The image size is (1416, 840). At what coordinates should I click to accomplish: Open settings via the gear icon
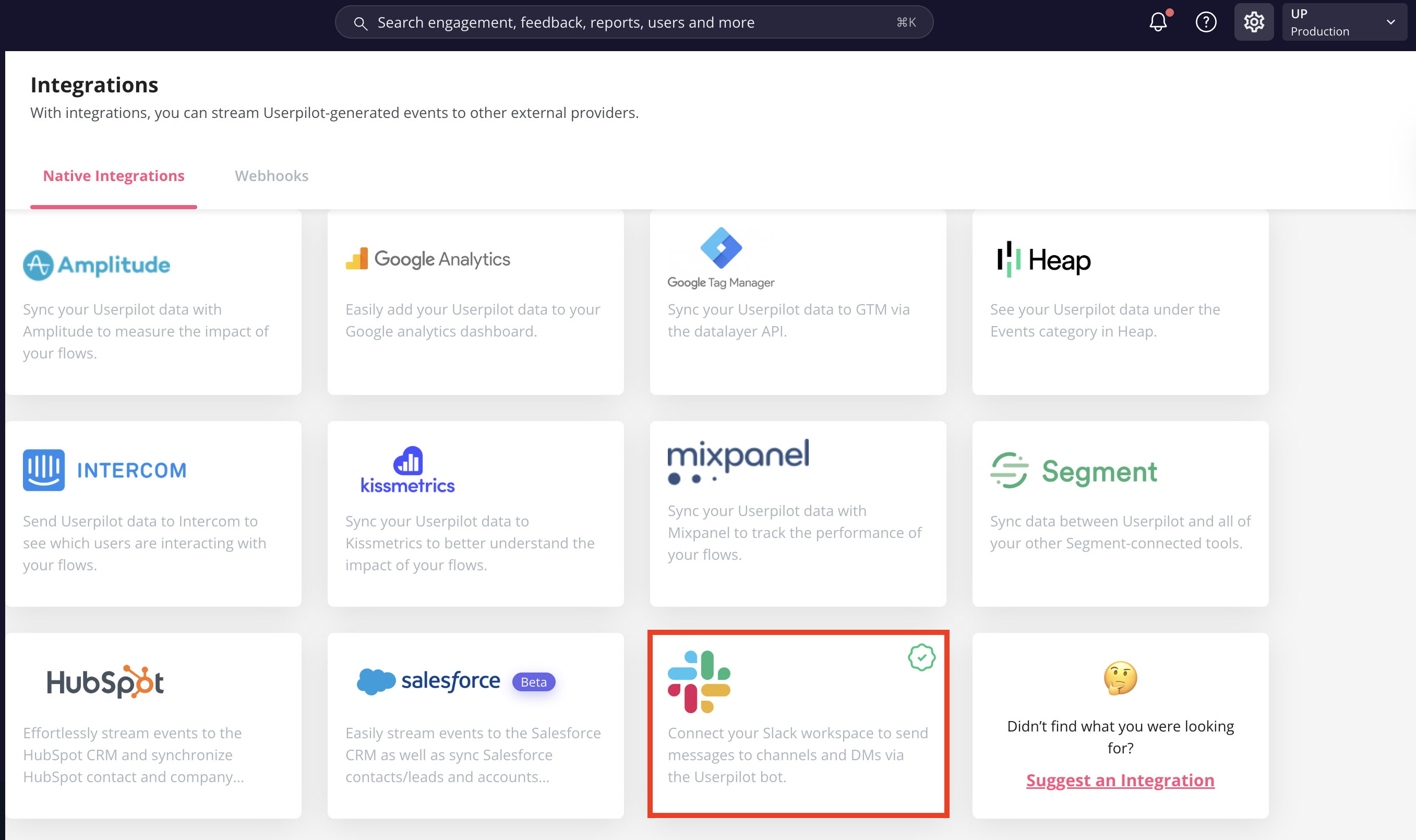click(1253, 22)
